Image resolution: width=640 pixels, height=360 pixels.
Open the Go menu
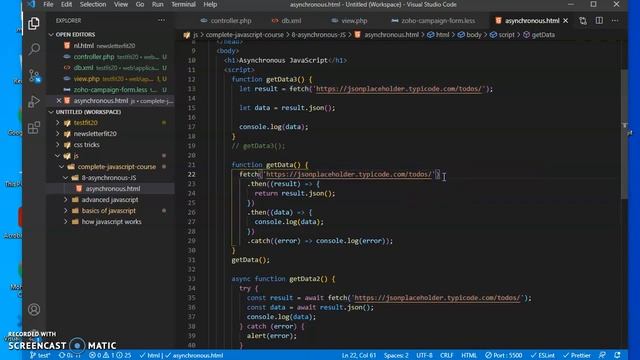click(x=140, y=4)
